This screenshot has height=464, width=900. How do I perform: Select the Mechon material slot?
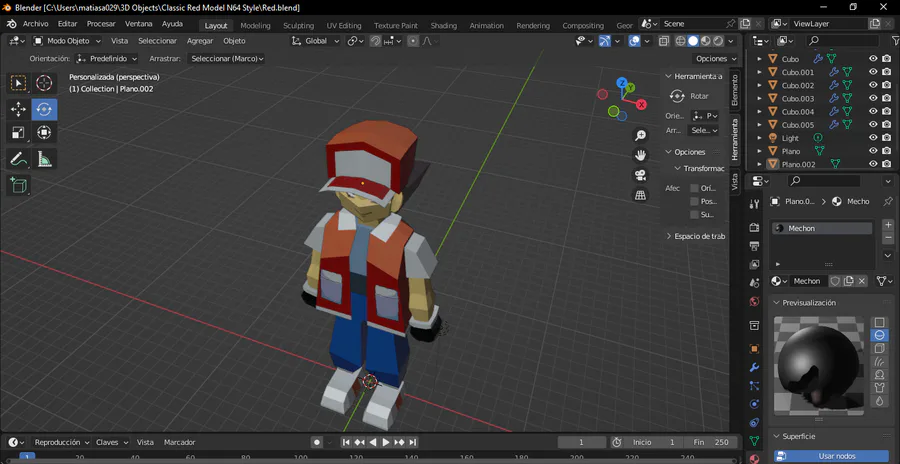coord(822,228)
